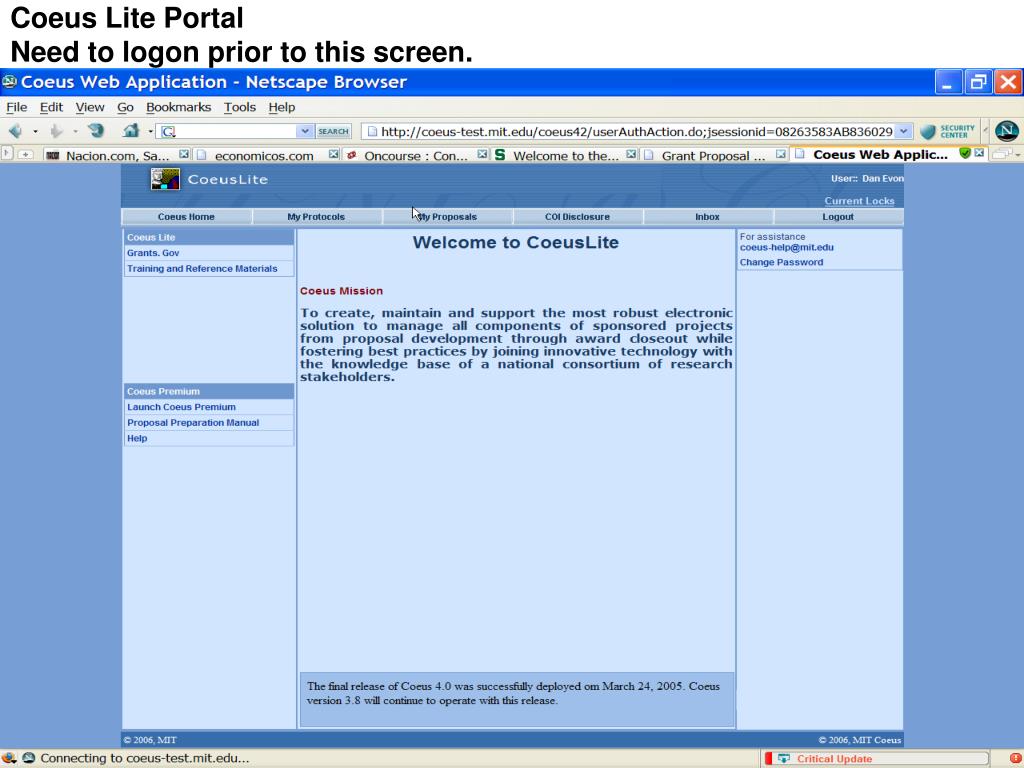Open the Proposal Preparation Manual
The width and height of the screenshot is (1024, 768).
coord(193,423)
